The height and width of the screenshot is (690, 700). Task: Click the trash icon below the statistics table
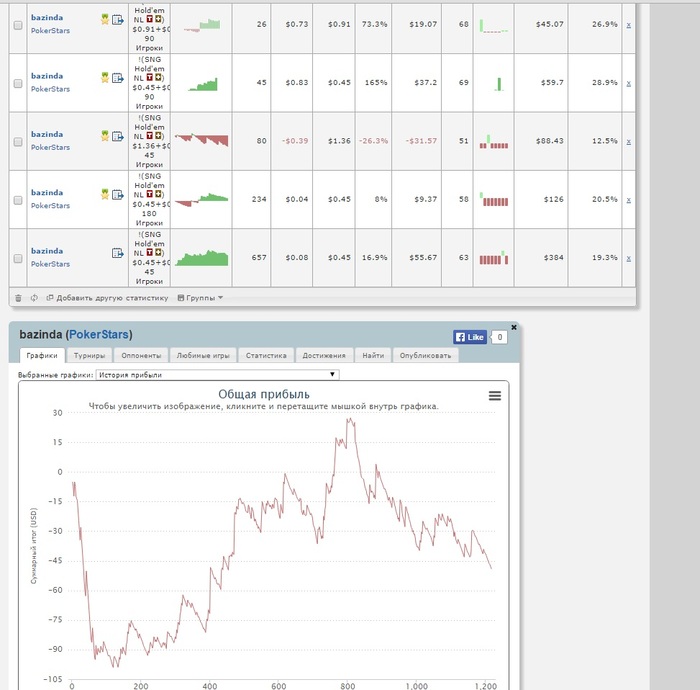[x=18, y=298]
